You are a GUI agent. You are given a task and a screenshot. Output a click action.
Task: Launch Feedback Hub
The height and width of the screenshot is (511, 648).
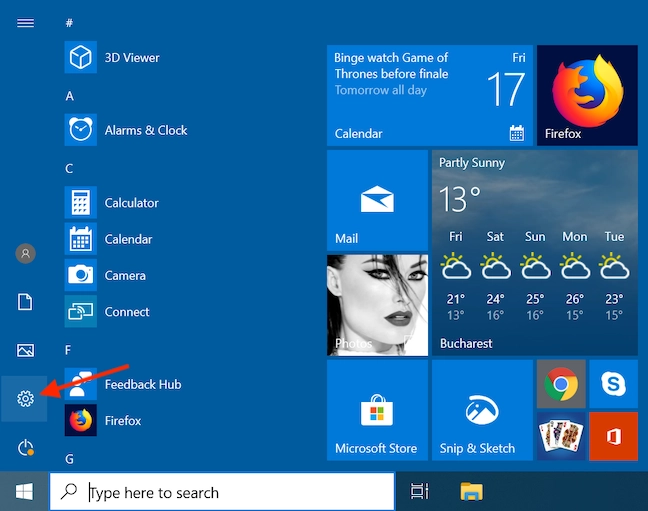coord(123,384)
